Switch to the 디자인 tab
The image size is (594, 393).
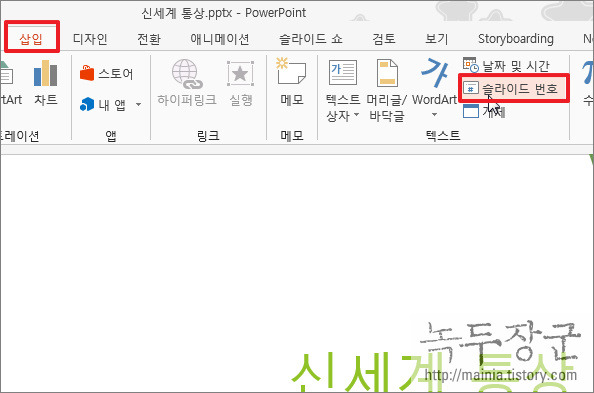(90, 39)
